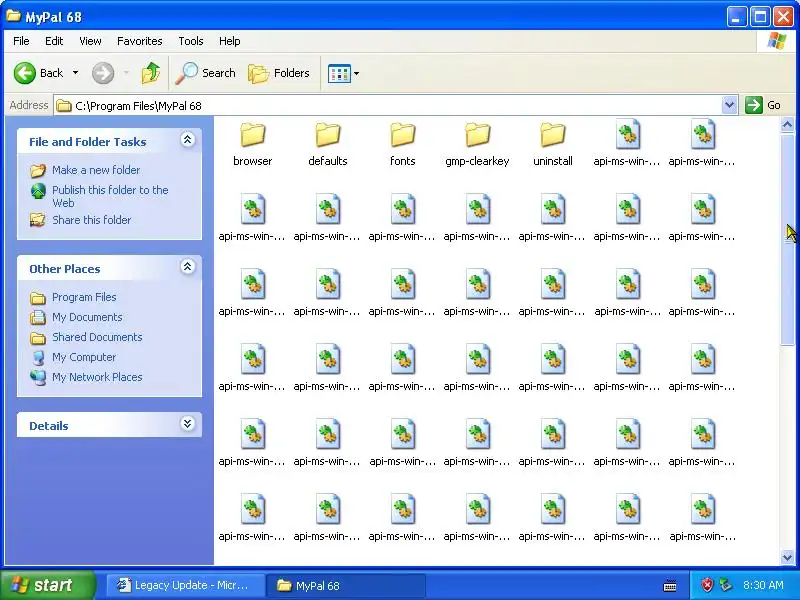
Task: Click into the Address path field
Action: tap(388, 105)
